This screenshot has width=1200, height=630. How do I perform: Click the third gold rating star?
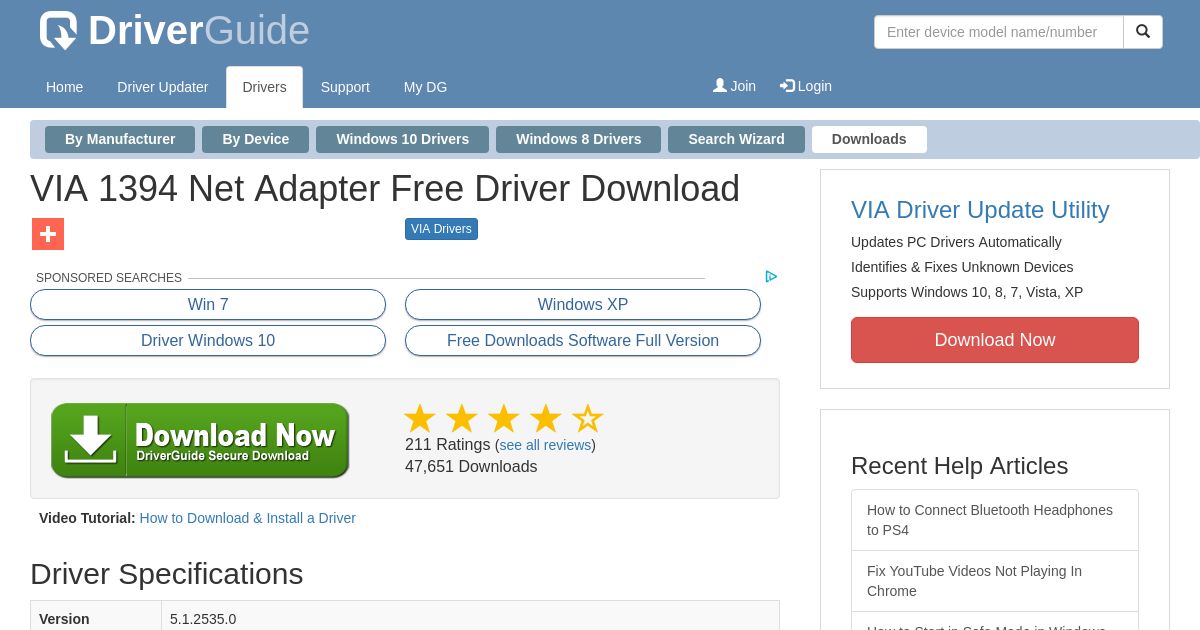click(504, 418)
